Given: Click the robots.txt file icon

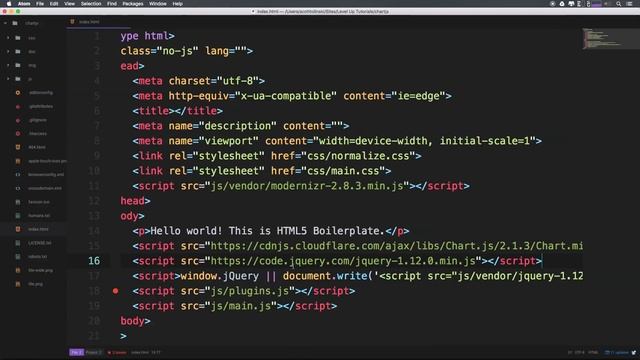Looking at the screenshot, I should click(x=18, y=257).
